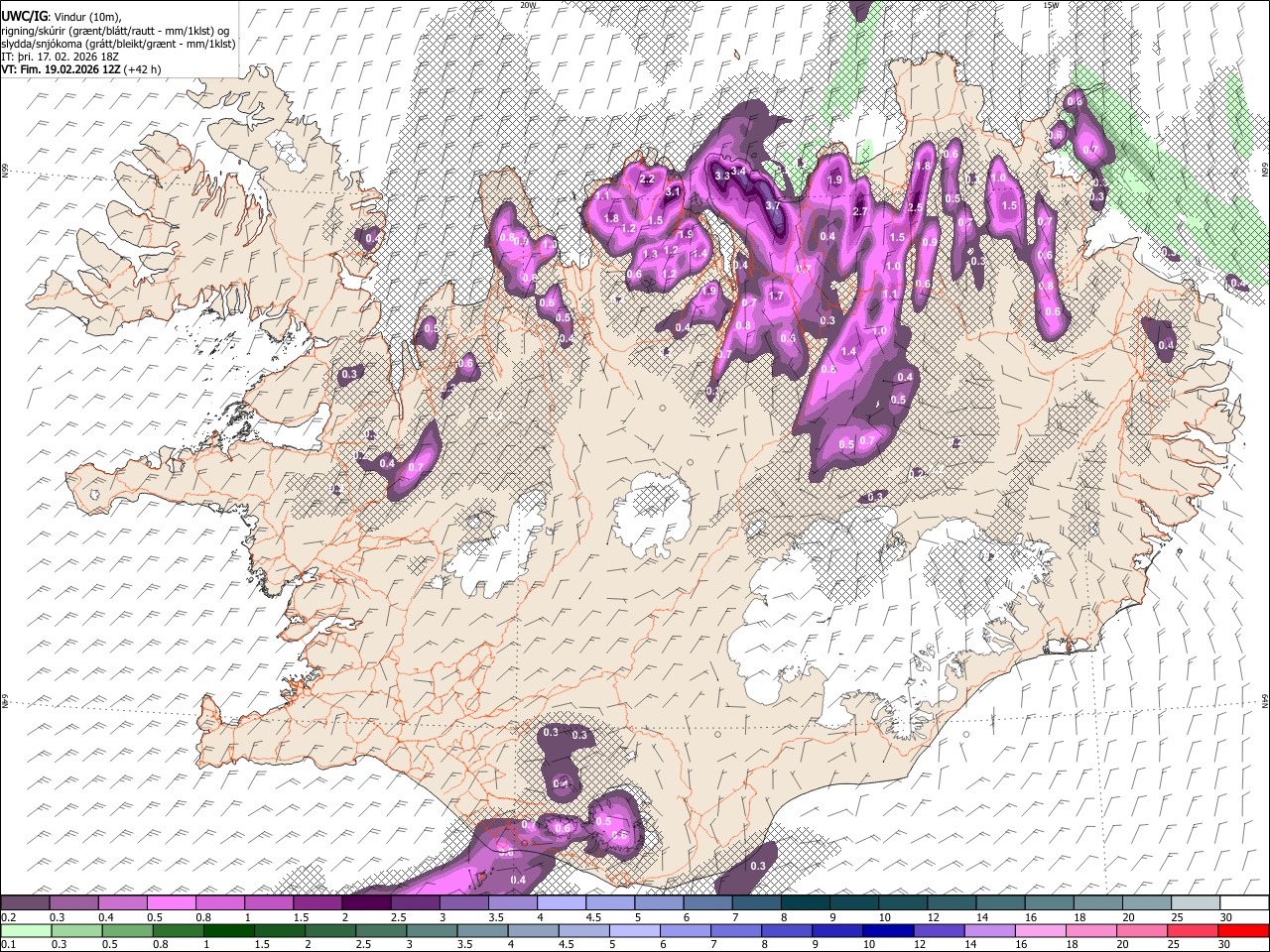The width and height of the screenshot is (1270, 952).
Task: Click the 'IT: þri. 17. 02. 2026 18Z' line
Action: 61,57
